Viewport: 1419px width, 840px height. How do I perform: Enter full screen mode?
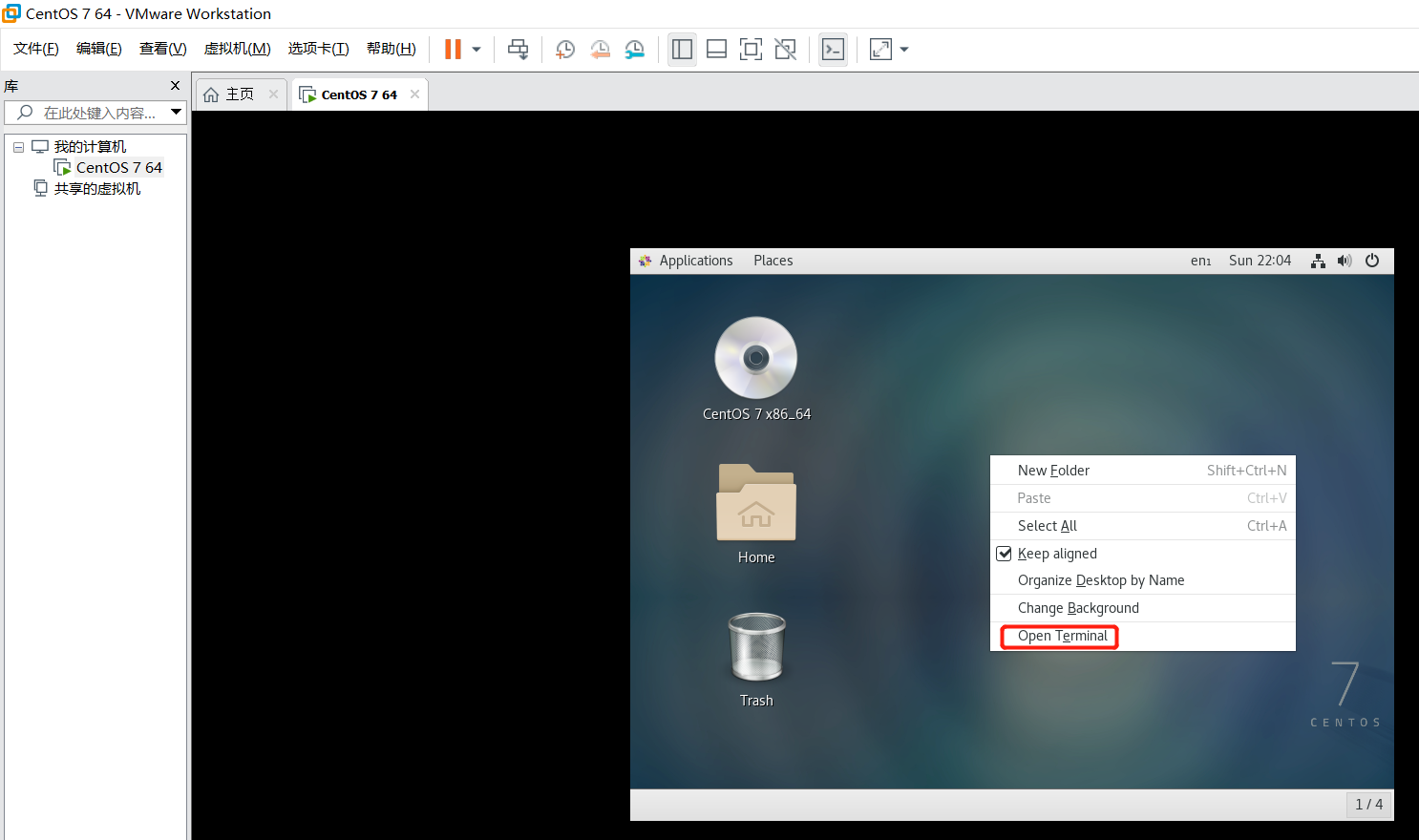tap(752, 49)
